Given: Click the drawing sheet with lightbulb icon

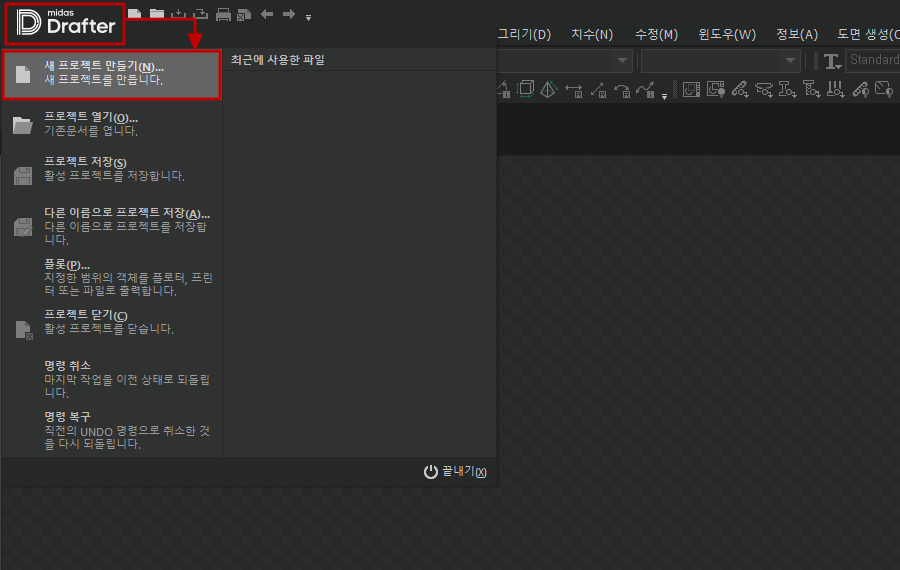Looking at the screenshot, I should click(x=715, y=90).
